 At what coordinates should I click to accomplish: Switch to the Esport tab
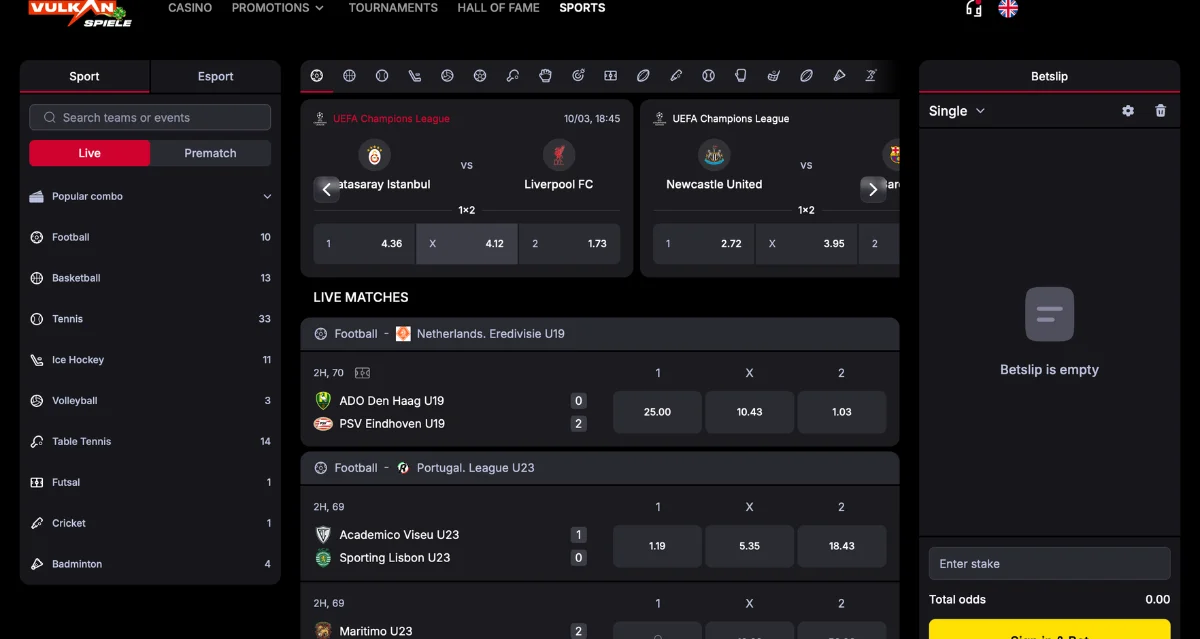click(x=216, y=76)
